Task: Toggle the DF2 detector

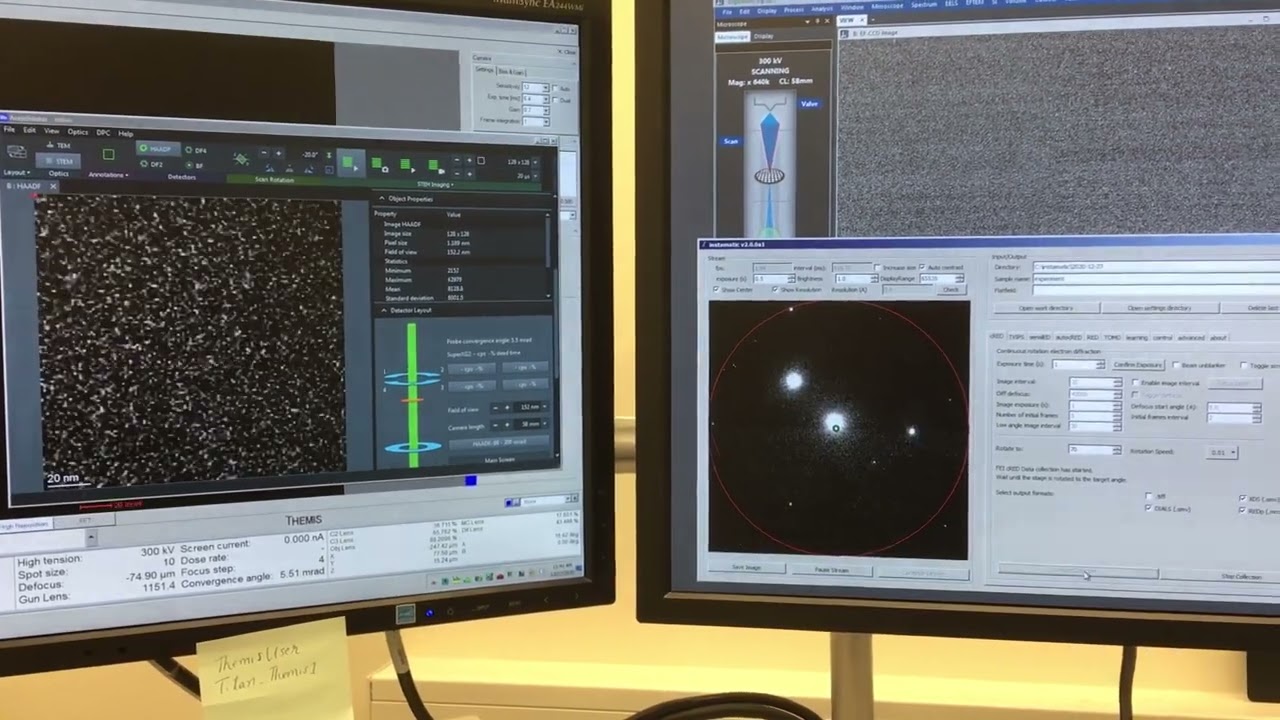Action: tap(152, 164)
